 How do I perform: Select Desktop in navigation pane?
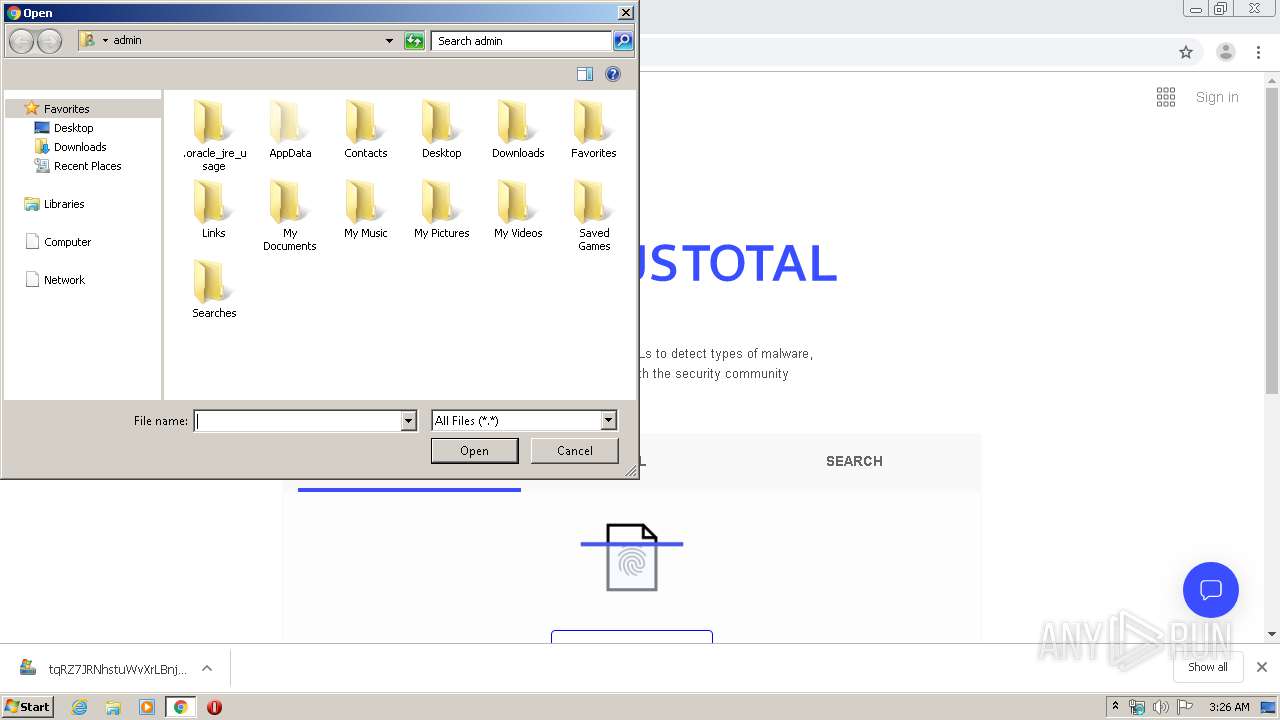point(73,128)
